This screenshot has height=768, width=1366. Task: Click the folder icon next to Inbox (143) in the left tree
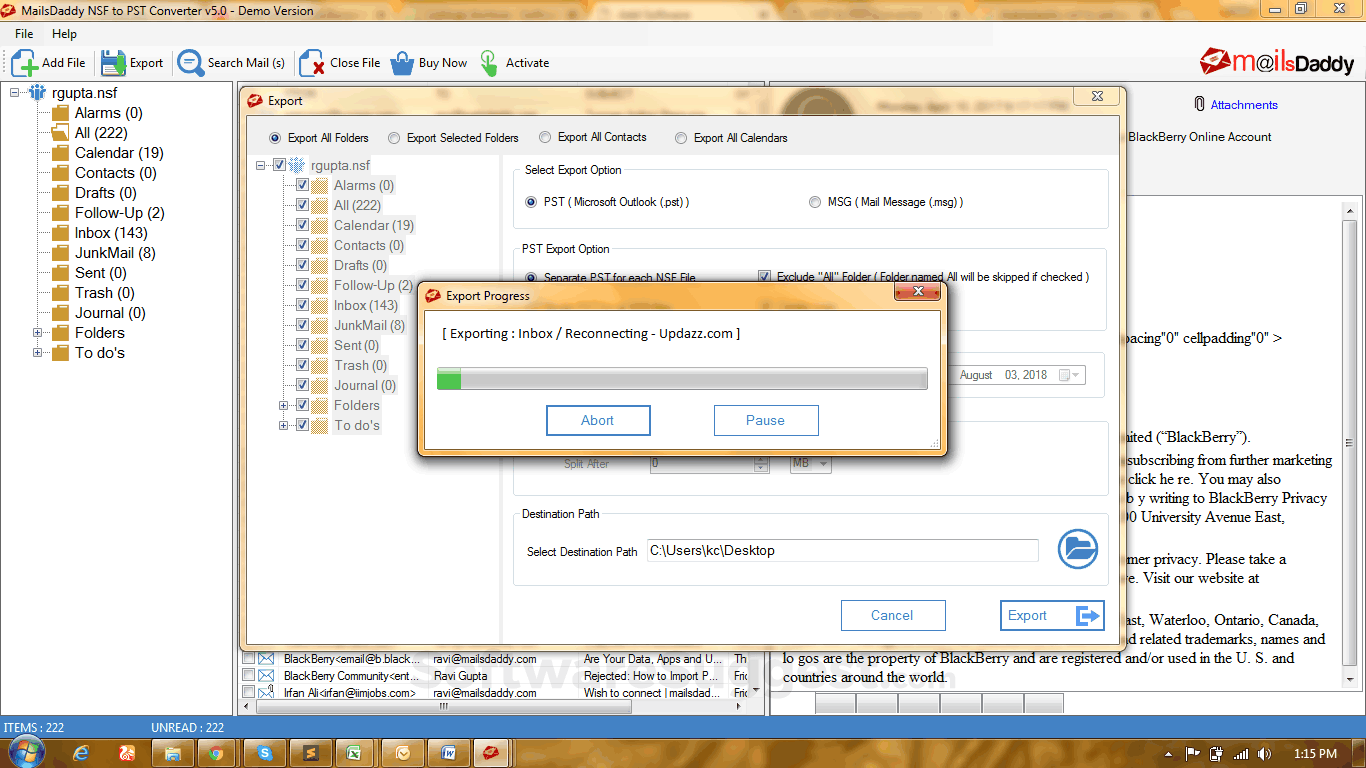coord(60,233)
